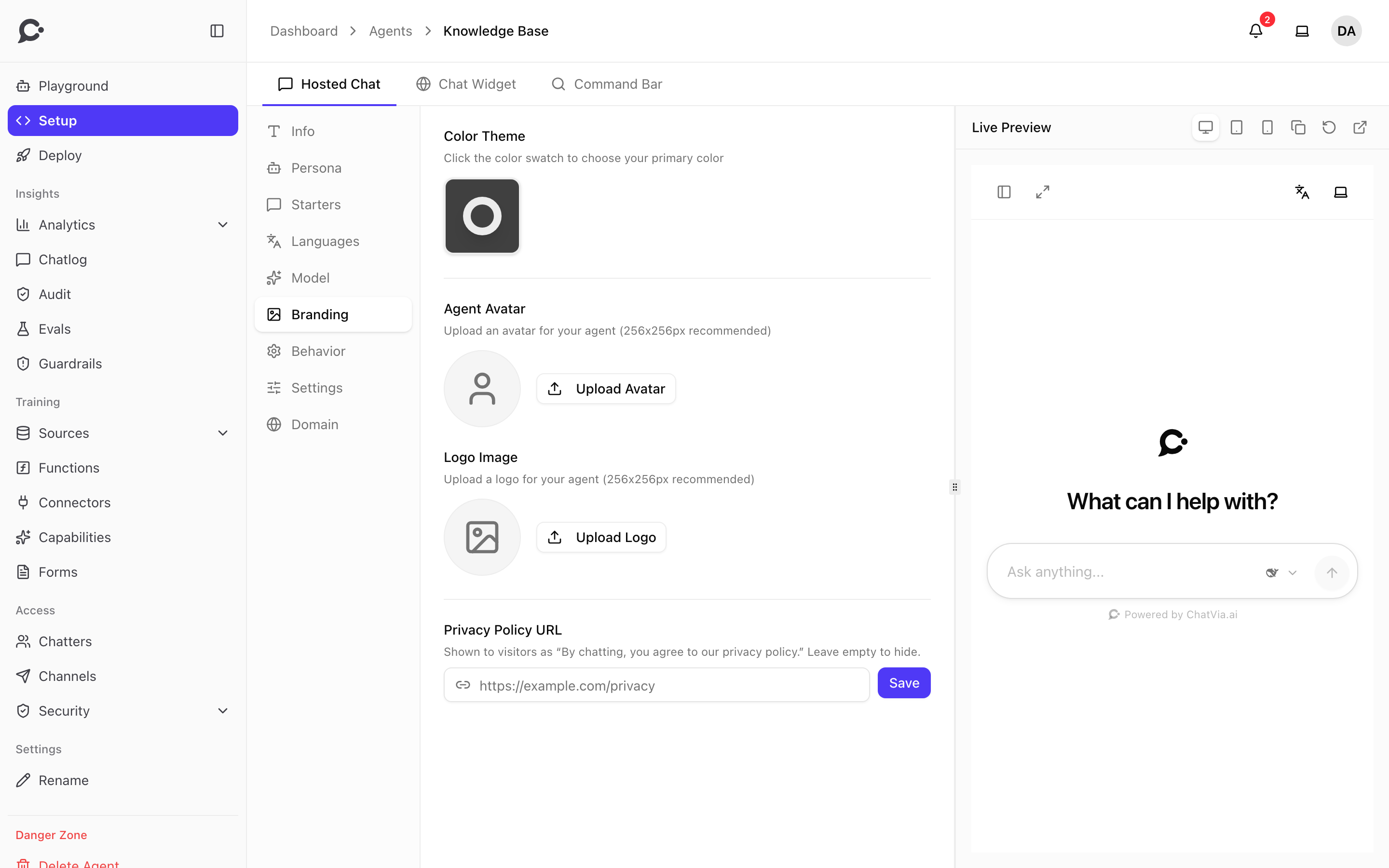This screenshot has width=1389, height=868.
Task: Open the Persona settings section
Action: click(333, 168)
